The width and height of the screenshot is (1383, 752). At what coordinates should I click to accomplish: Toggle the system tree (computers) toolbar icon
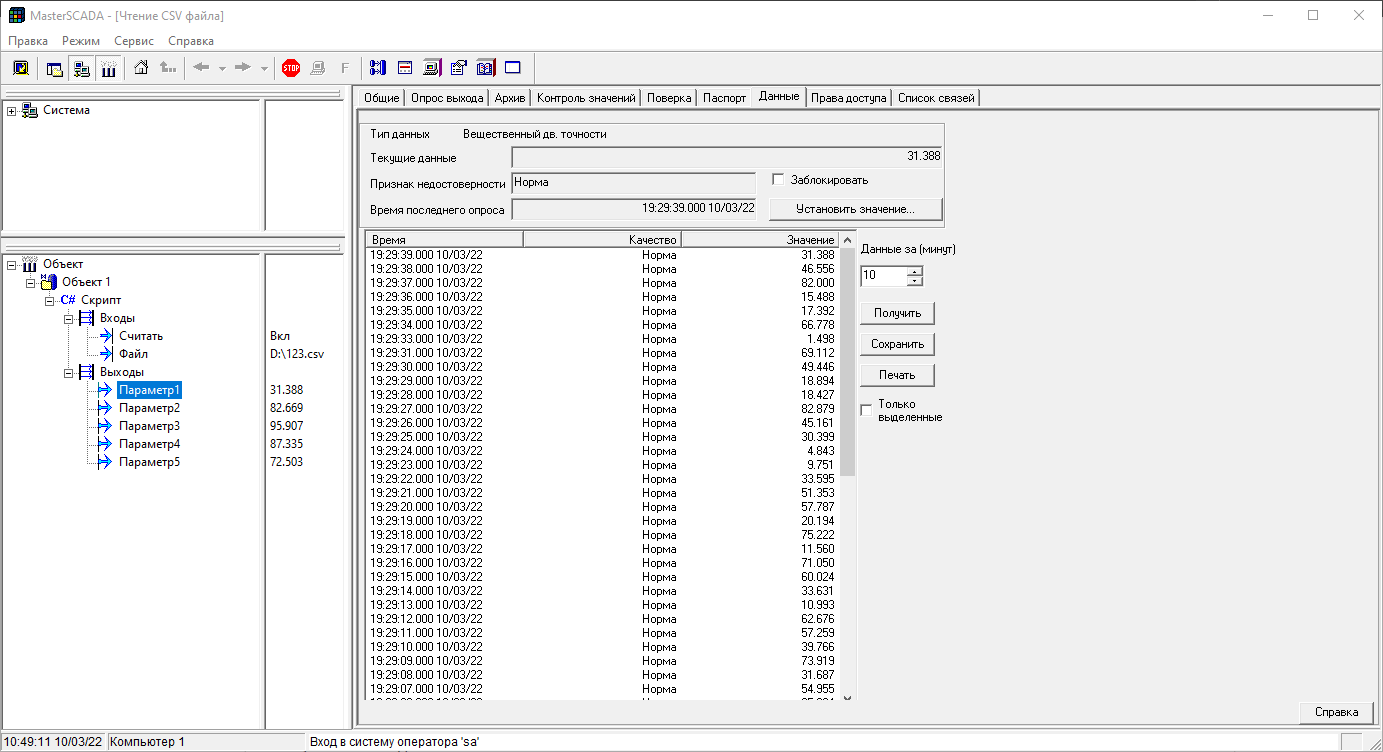82,68
